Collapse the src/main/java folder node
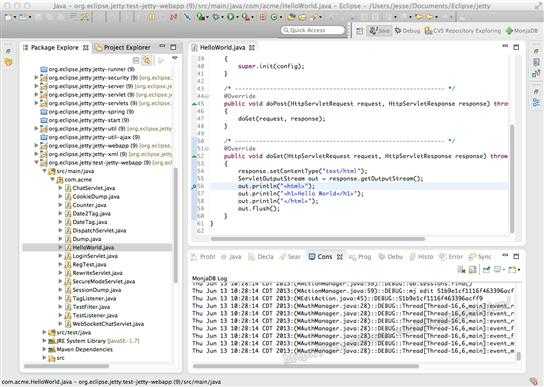 (x=44, y=171)
